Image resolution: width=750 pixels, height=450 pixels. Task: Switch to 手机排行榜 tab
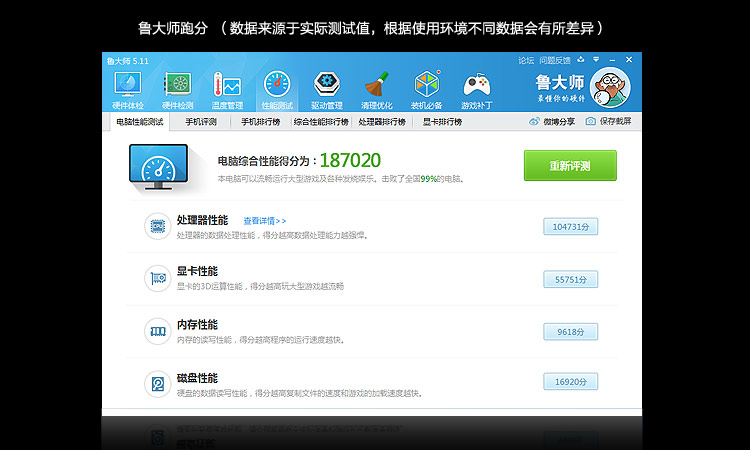point(260,122)
